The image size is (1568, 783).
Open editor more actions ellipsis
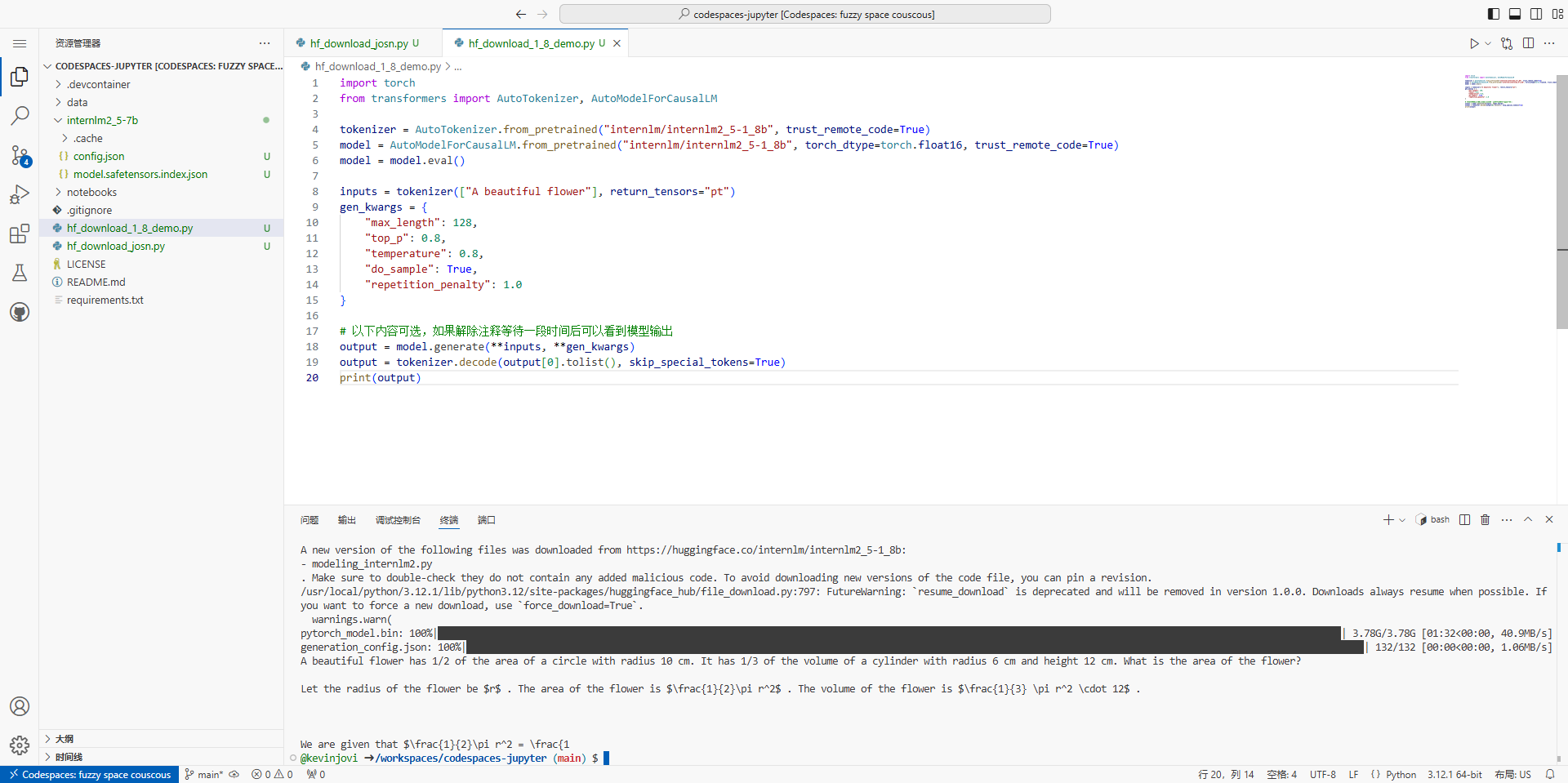click(x=1549, y=43)
